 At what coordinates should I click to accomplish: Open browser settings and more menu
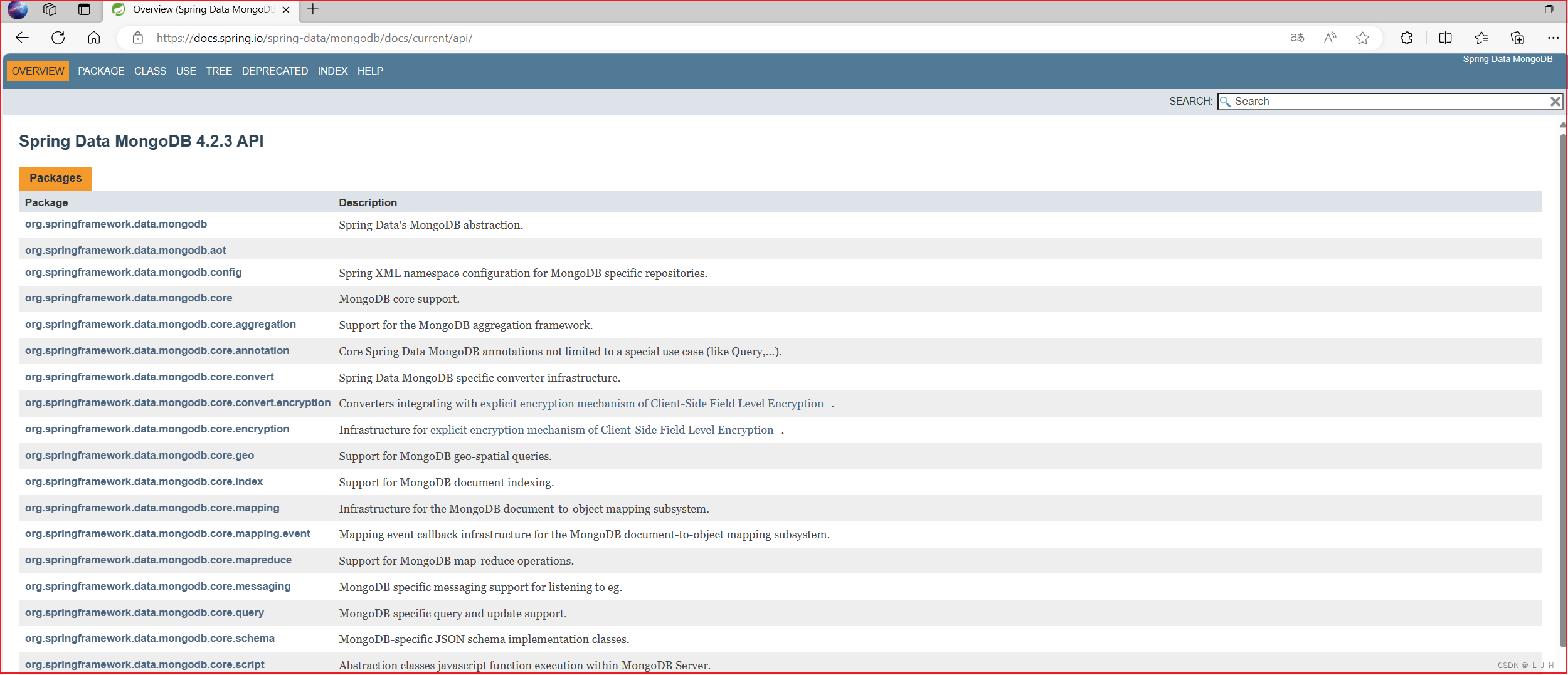coord(1553,38)
